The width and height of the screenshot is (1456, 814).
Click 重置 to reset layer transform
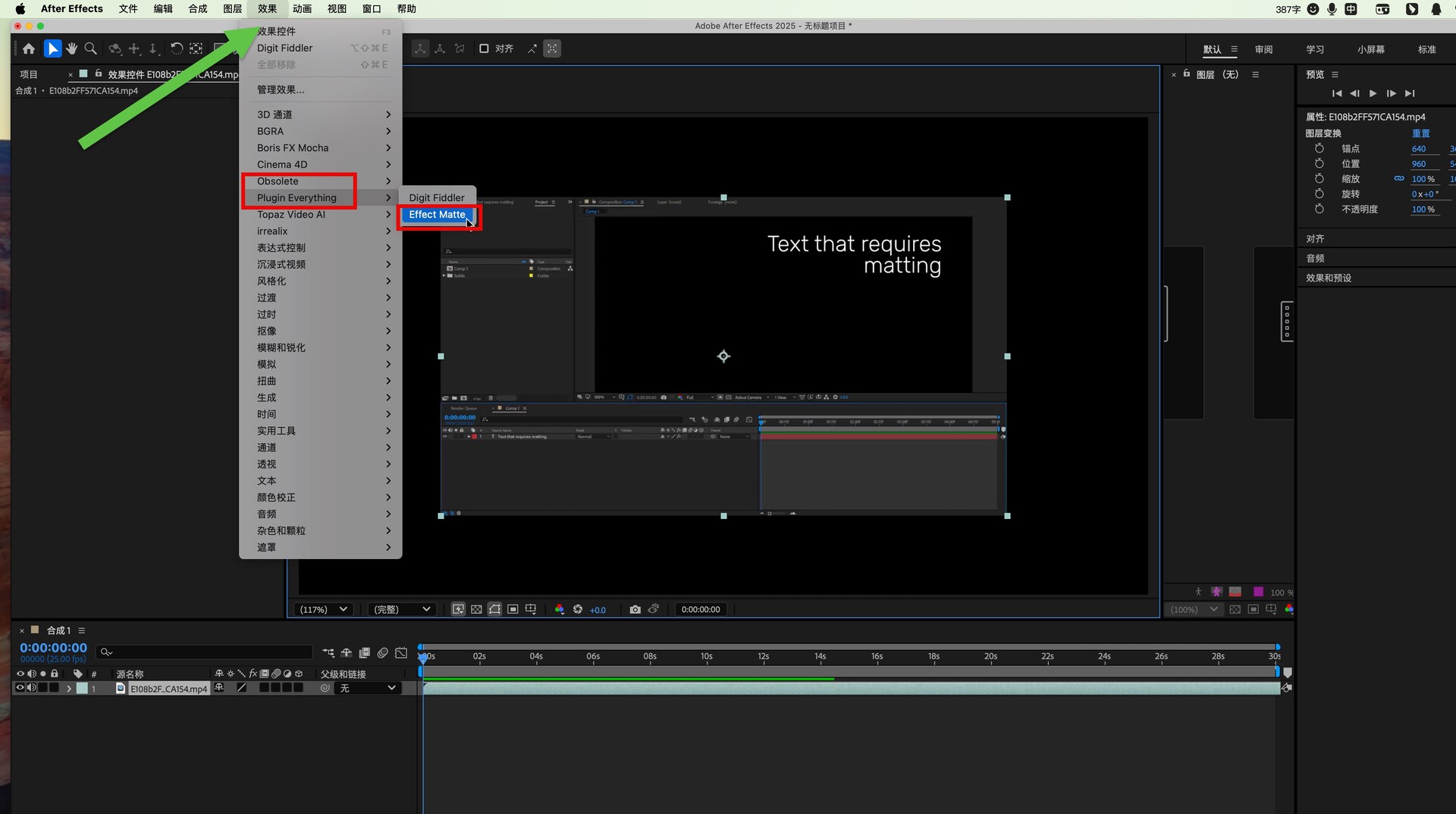tap(1420, 134)
